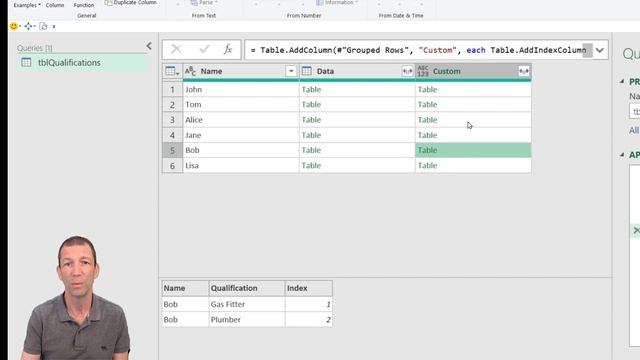Open Tom's Table link in Custom column

click(x=427, y=104)
